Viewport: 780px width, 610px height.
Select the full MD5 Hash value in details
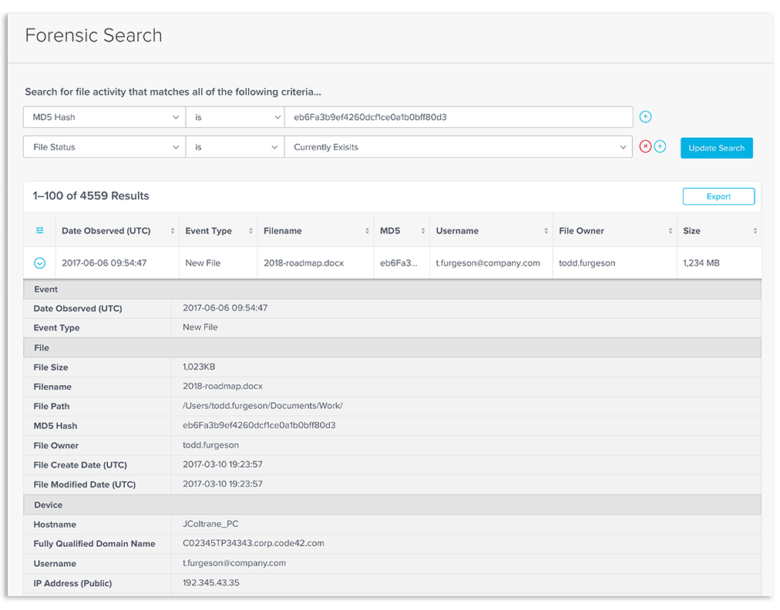click(259, 425)
